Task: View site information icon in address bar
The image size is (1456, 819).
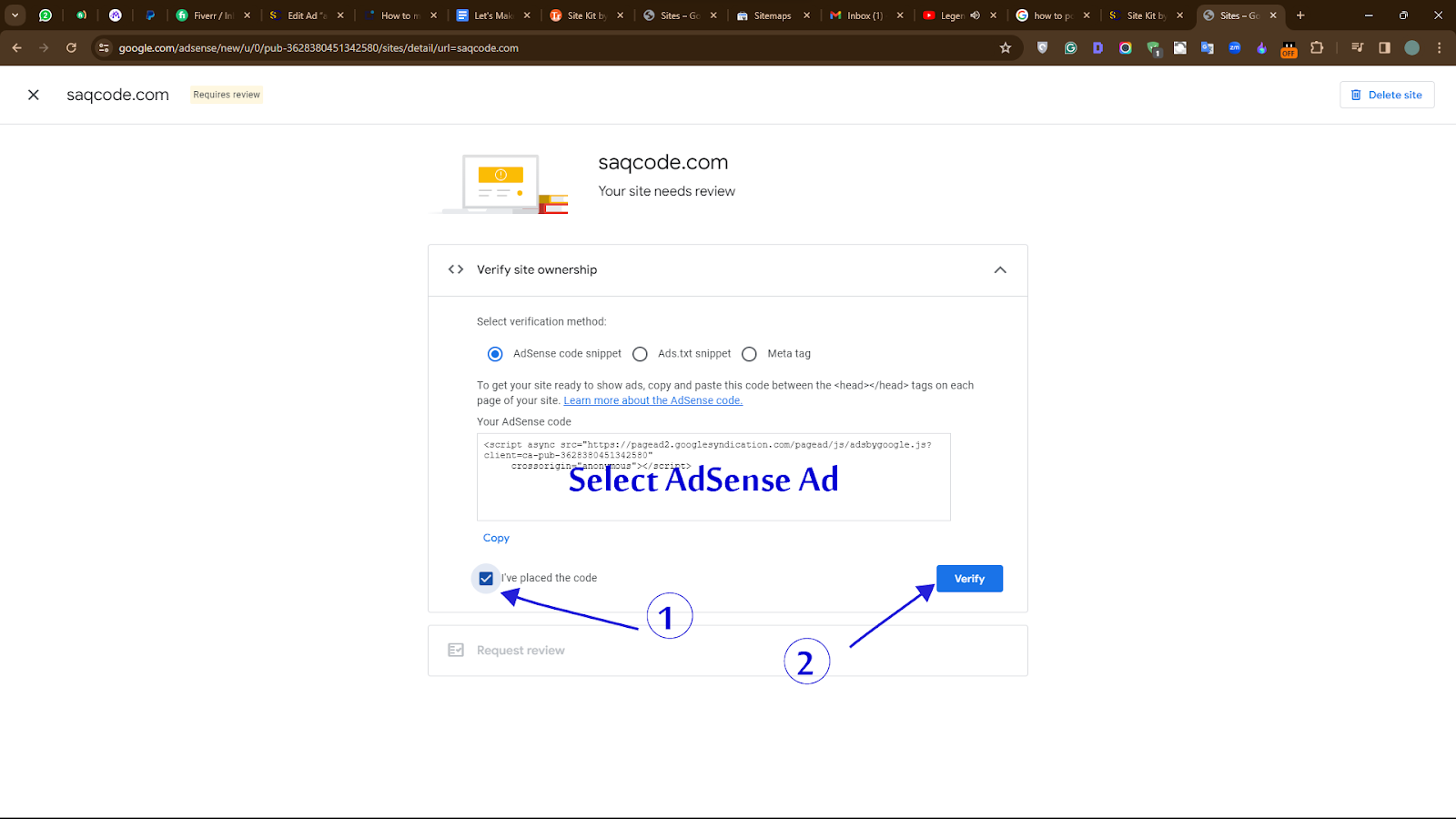Action: tap(104, 48)
